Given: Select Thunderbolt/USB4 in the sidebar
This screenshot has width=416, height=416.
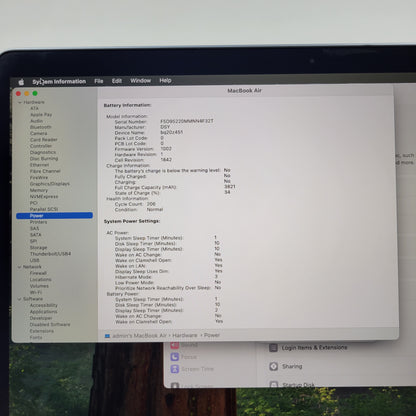Looking at the screenshot, I should point(50,254).
